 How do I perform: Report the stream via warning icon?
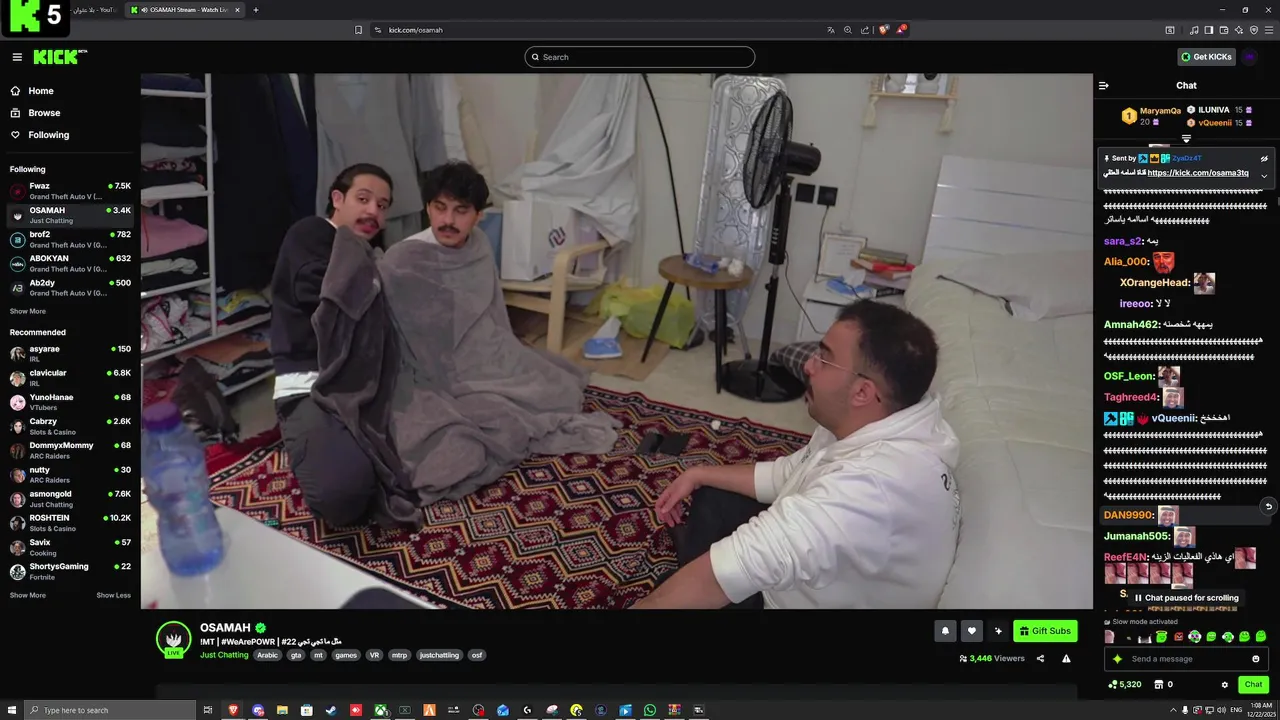pos(1066,659)
